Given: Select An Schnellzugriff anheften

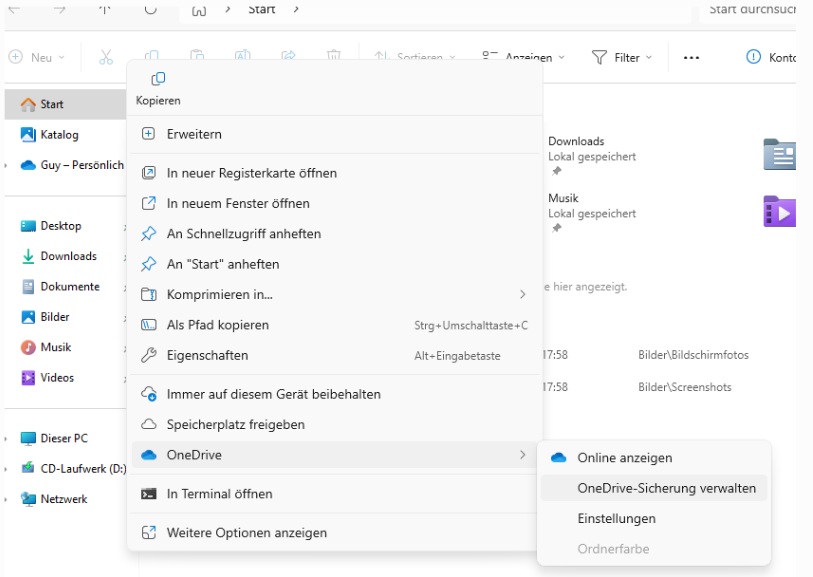Looking at the screenshot, I should point(334,234).
